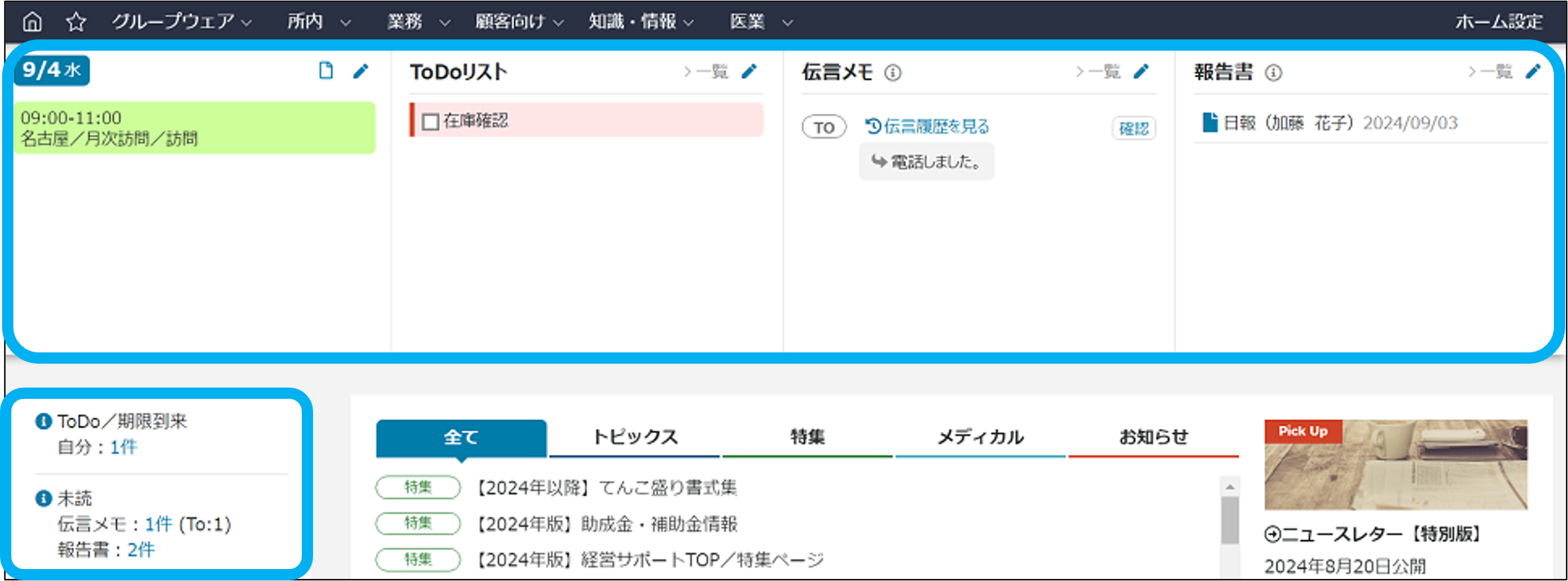Open the Pick Up newsletter thumbnail
Screen dimensions: 1568x581
pyautogui.click(x=1396, y=465)
